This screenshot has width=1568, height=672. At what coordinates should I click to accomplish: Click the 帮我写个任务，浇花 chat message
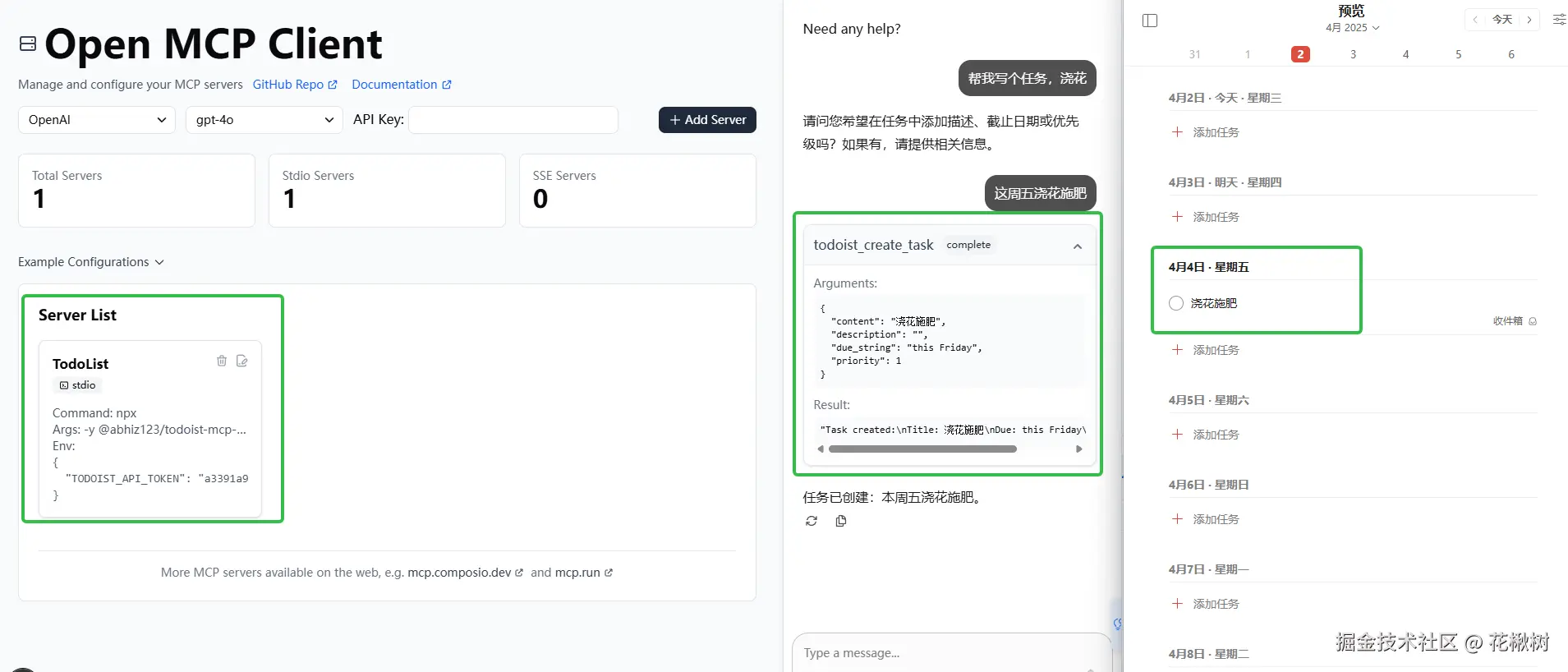coord(1027,78)
